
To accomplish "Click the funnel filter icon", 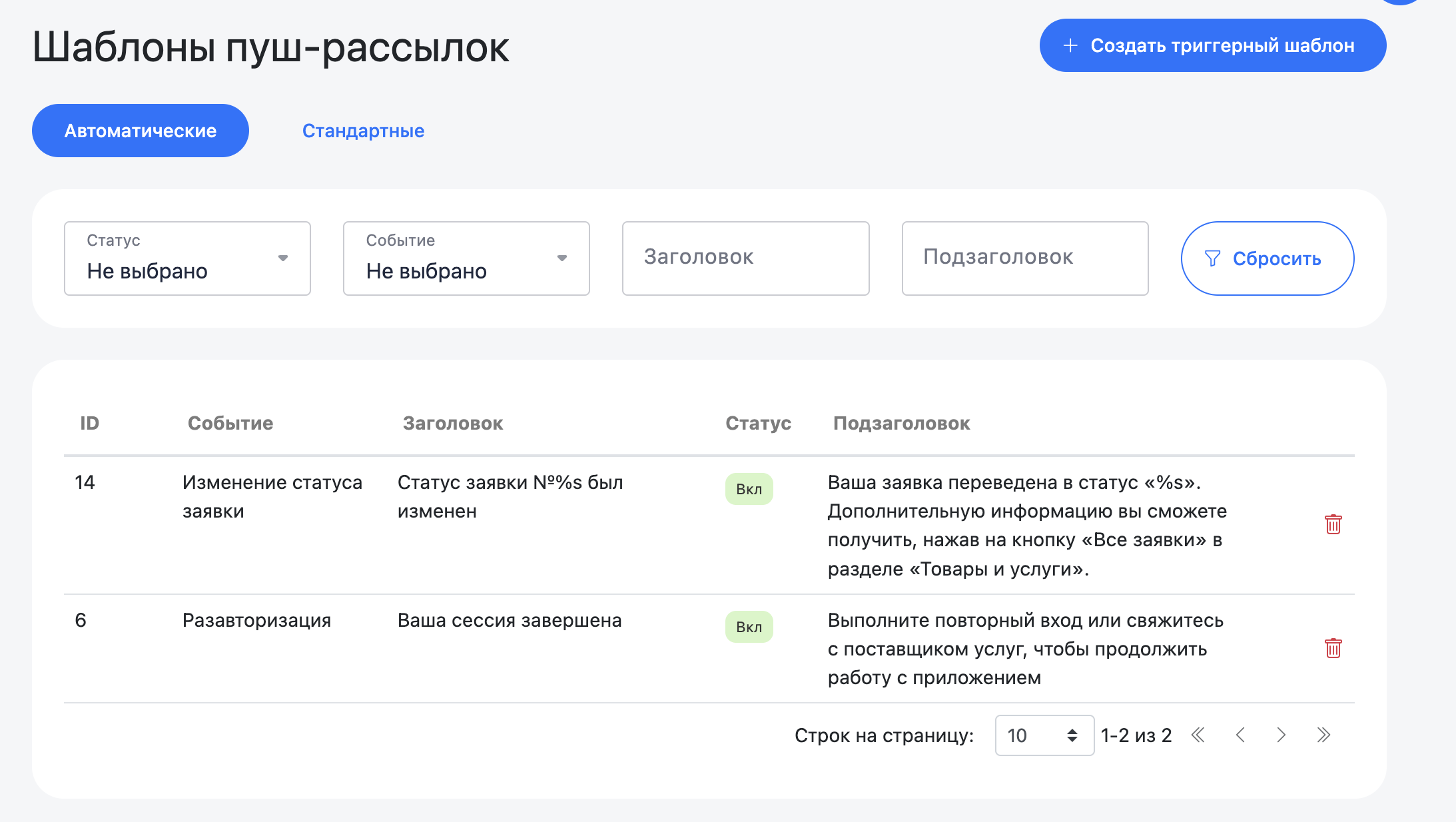I will click(1212, 258).
